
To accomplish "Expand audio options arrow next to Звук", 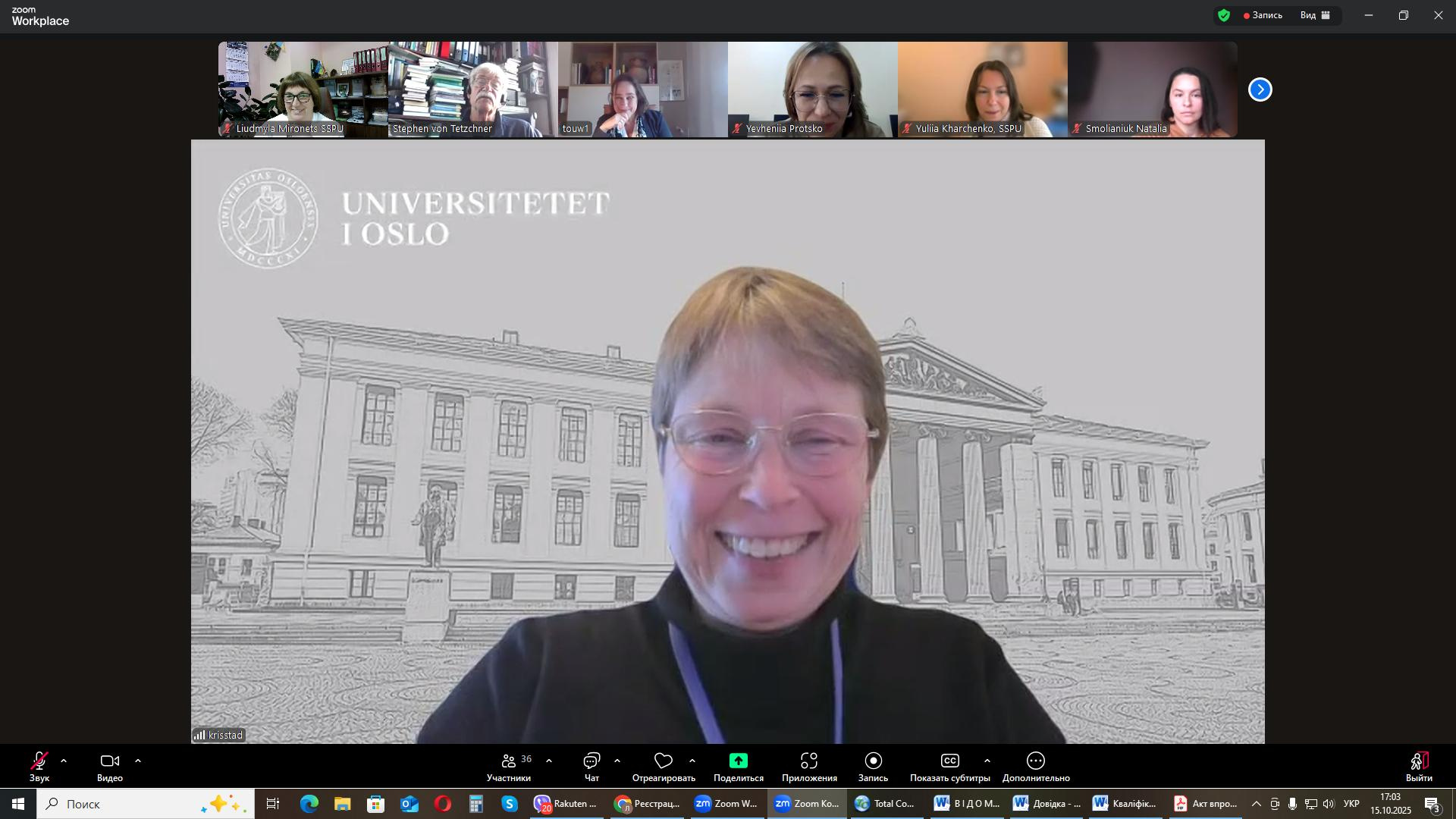I will click(64, 761).
